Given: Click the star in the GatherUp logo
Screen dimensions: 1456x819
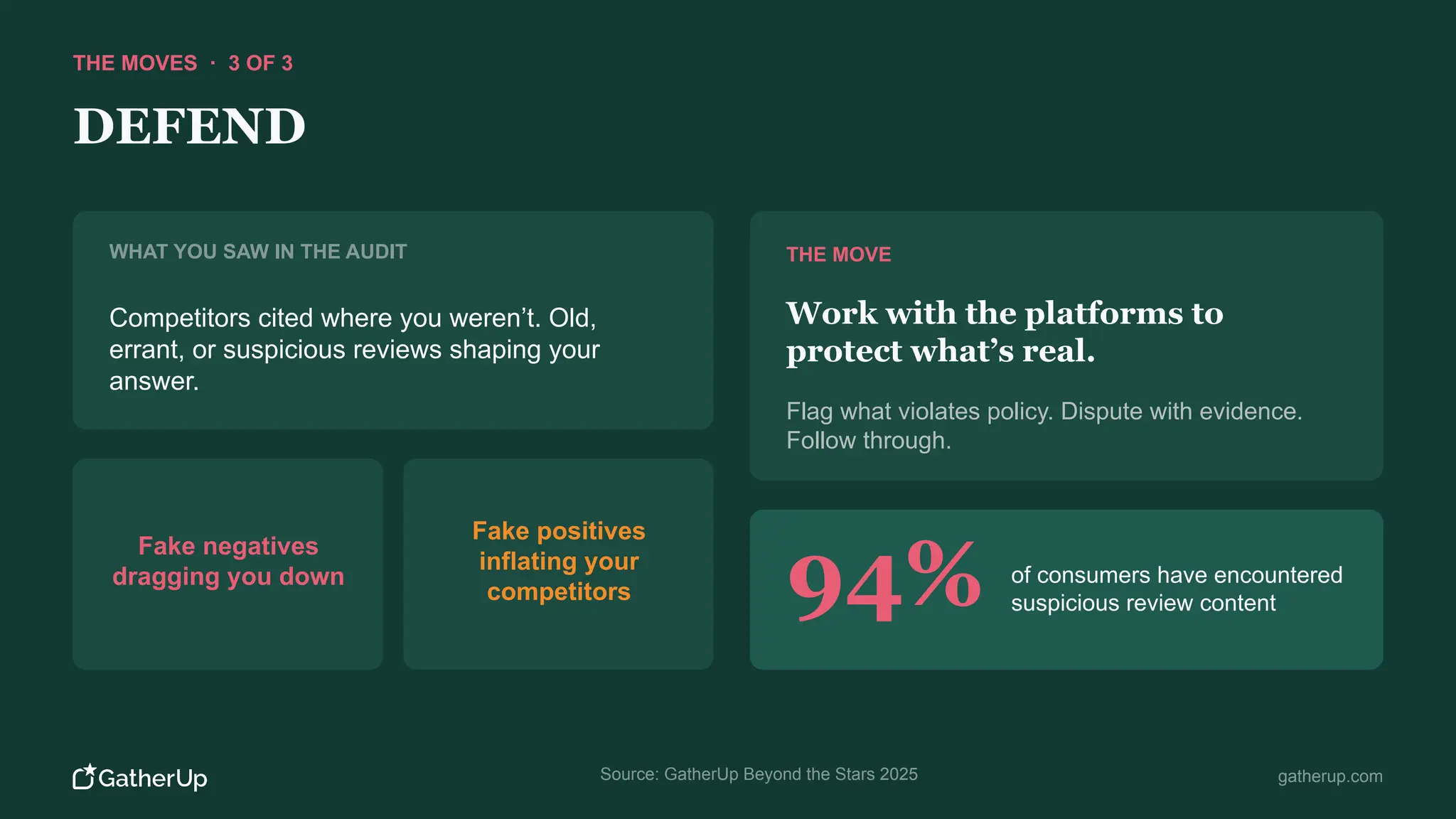Looking at the screenshot, I should point(90,769).
